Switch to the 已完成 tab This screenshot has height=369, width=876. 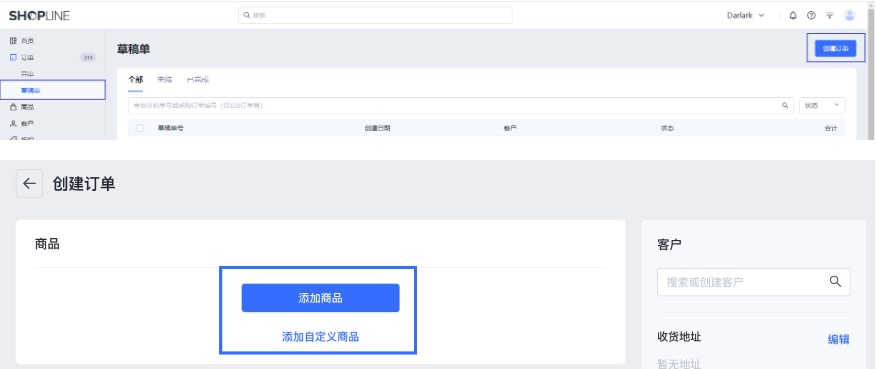tap(198, 79)
